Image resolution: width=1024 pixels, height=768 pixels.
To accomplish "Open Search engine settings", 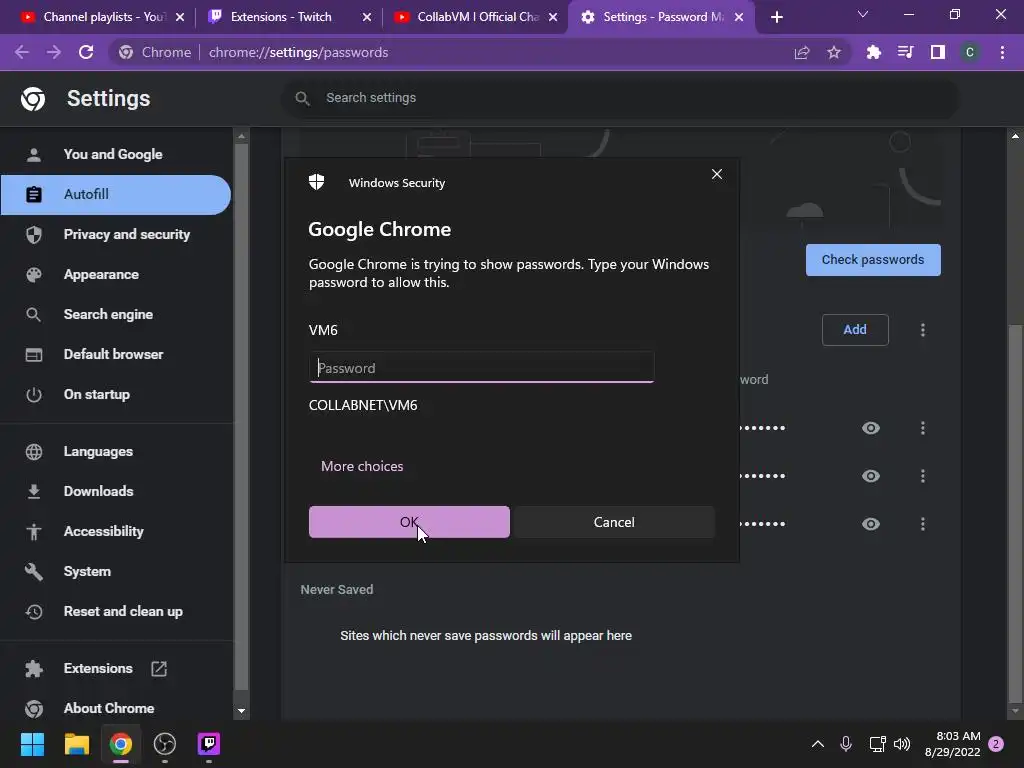I will pyautogui.click(x=108, y=314).
